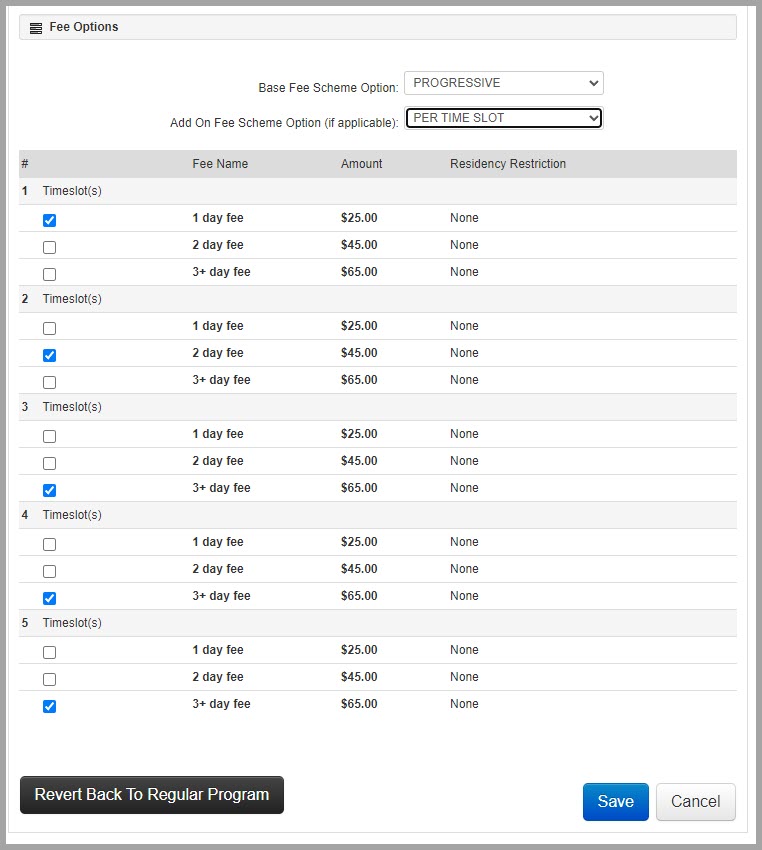Viewport: 762px width, 850px height.
Task: Click the Fee Options panel header
Action: pyautogui.click(x=378, y=27)
